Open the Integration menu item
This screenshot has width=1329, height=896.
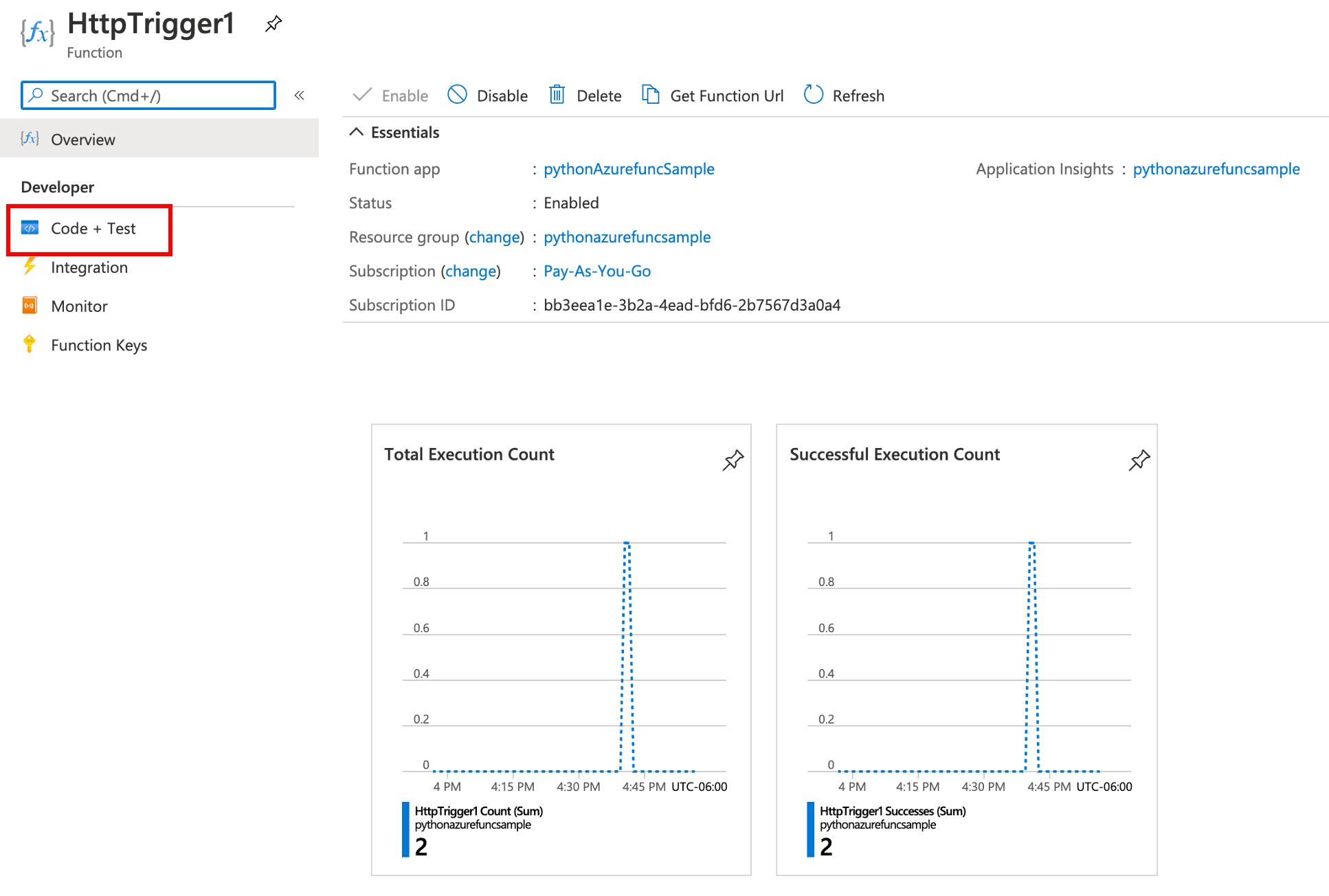89,267
